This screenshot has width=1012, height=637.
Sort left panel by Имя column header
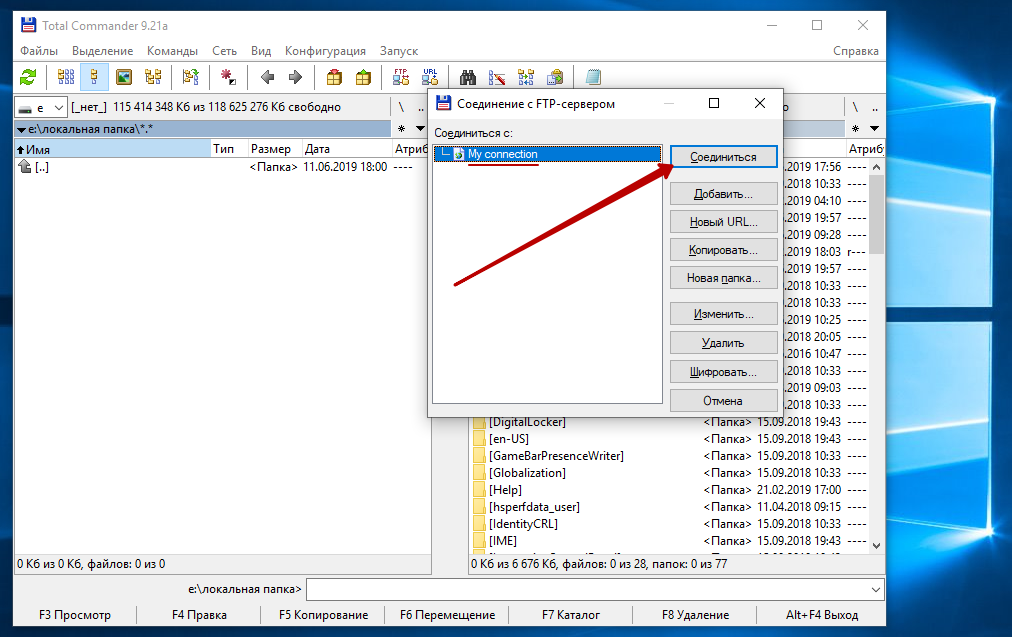pyautogui.click(x=113, y=149)
